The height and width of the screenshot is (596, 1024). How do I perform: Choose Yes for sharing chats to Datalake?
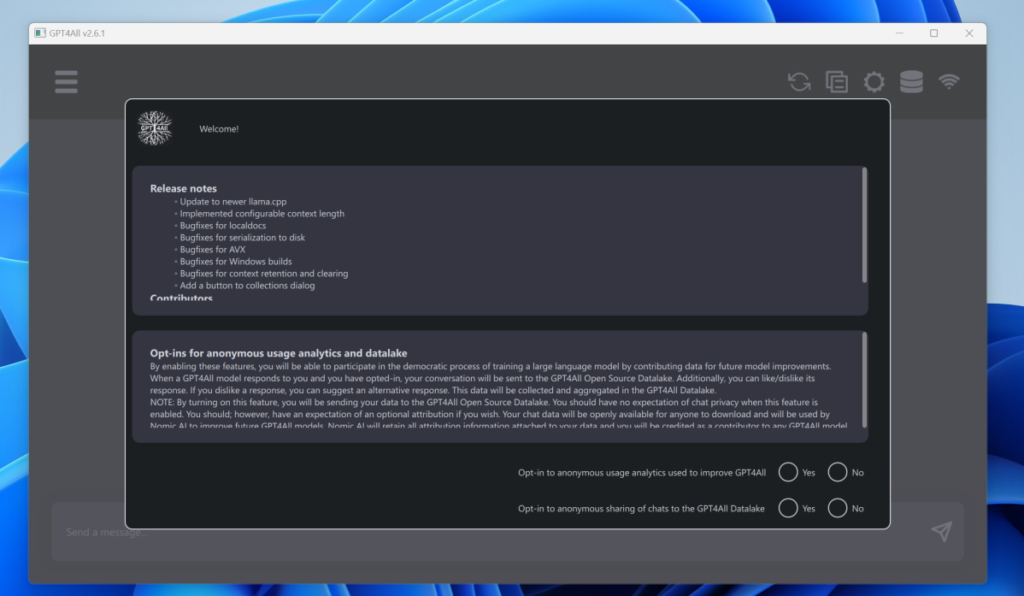788,508
